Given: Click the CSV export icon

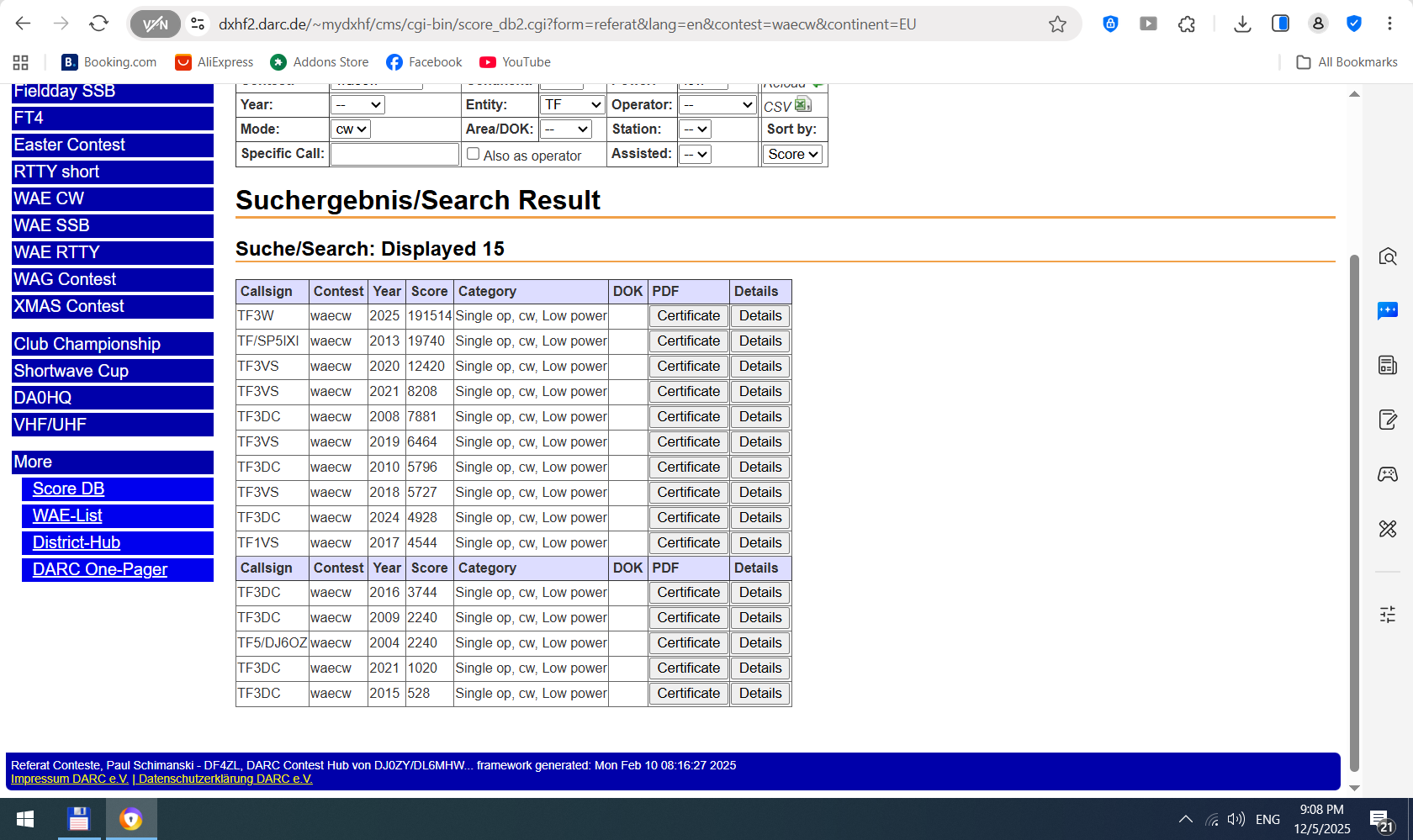Looking at the screenshot, I should pyautogui.click(x=802, y=104).
